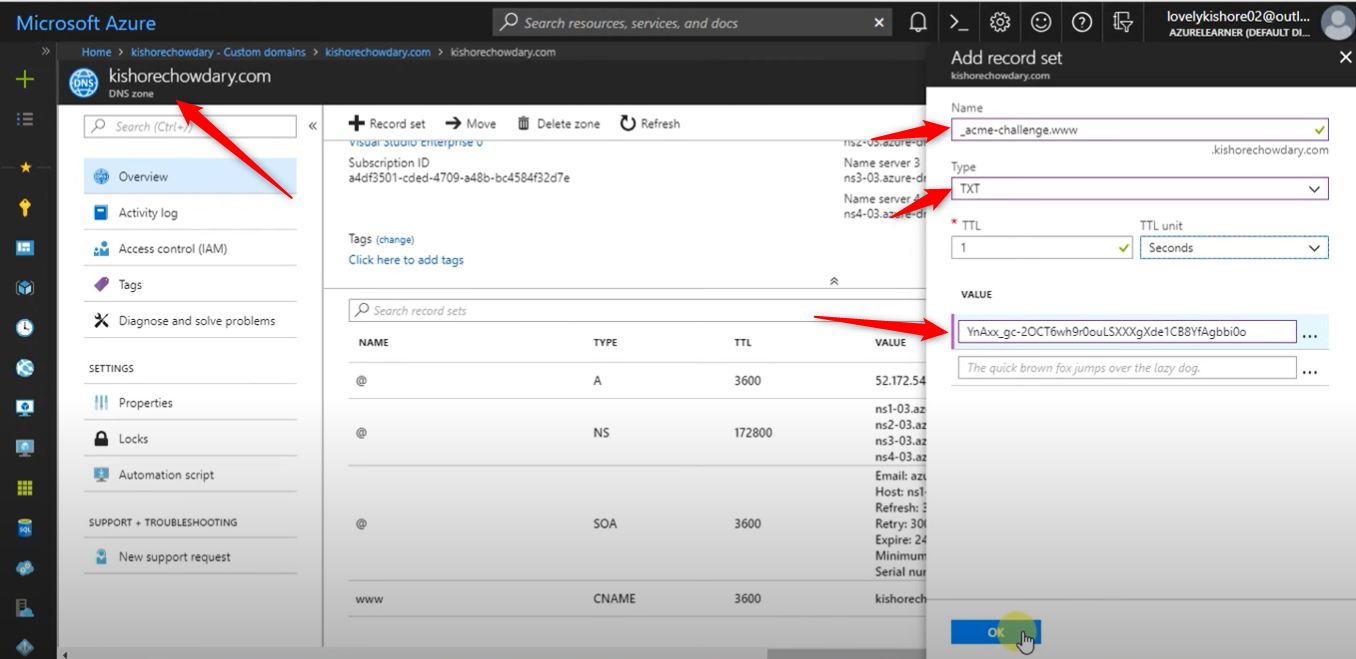Focus the TTL value field
The image size is (1356, 659).
pyautogui.click(x=1042, y=247)
